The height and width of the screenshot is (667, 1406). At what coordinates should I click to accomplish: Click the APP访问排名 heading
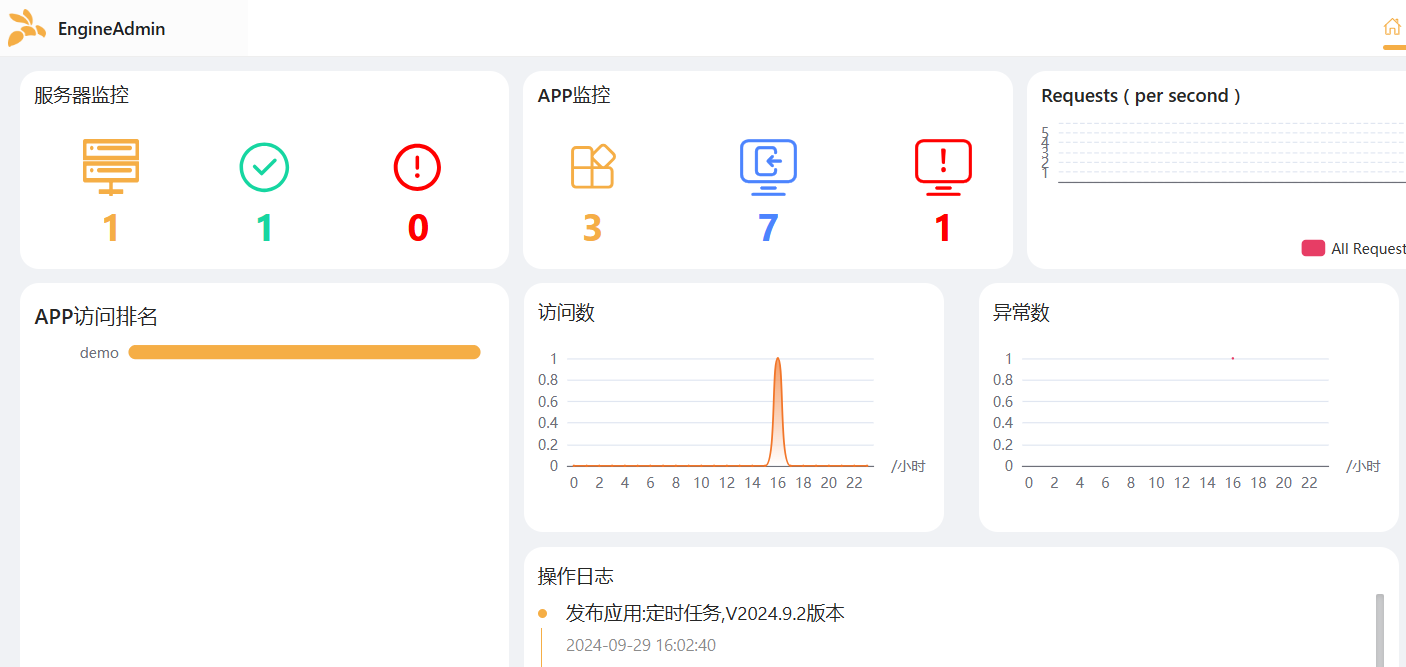click(96, 317)
